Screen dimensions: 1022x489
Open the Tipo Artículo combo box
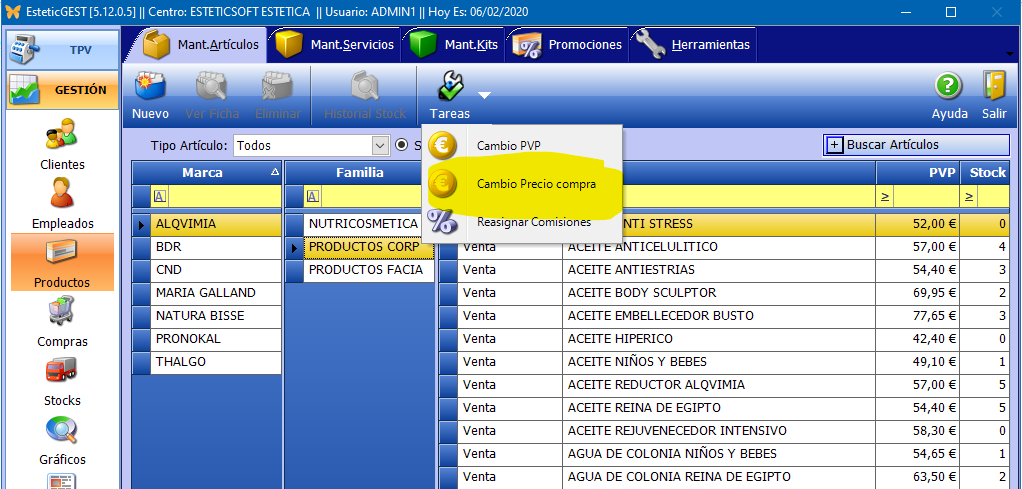tap(311, 145)
